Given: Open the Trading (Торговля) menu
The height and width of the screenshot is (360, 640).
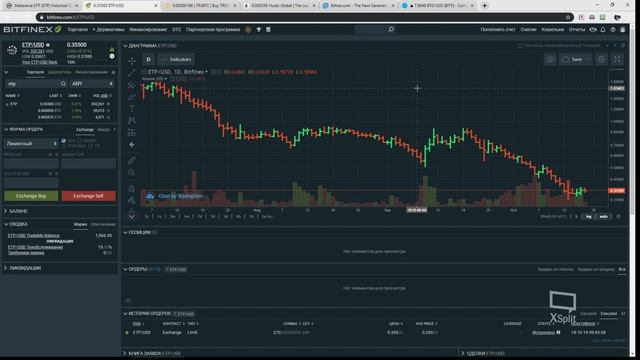Looking at the screenshot, I should [x=78, y=29].
